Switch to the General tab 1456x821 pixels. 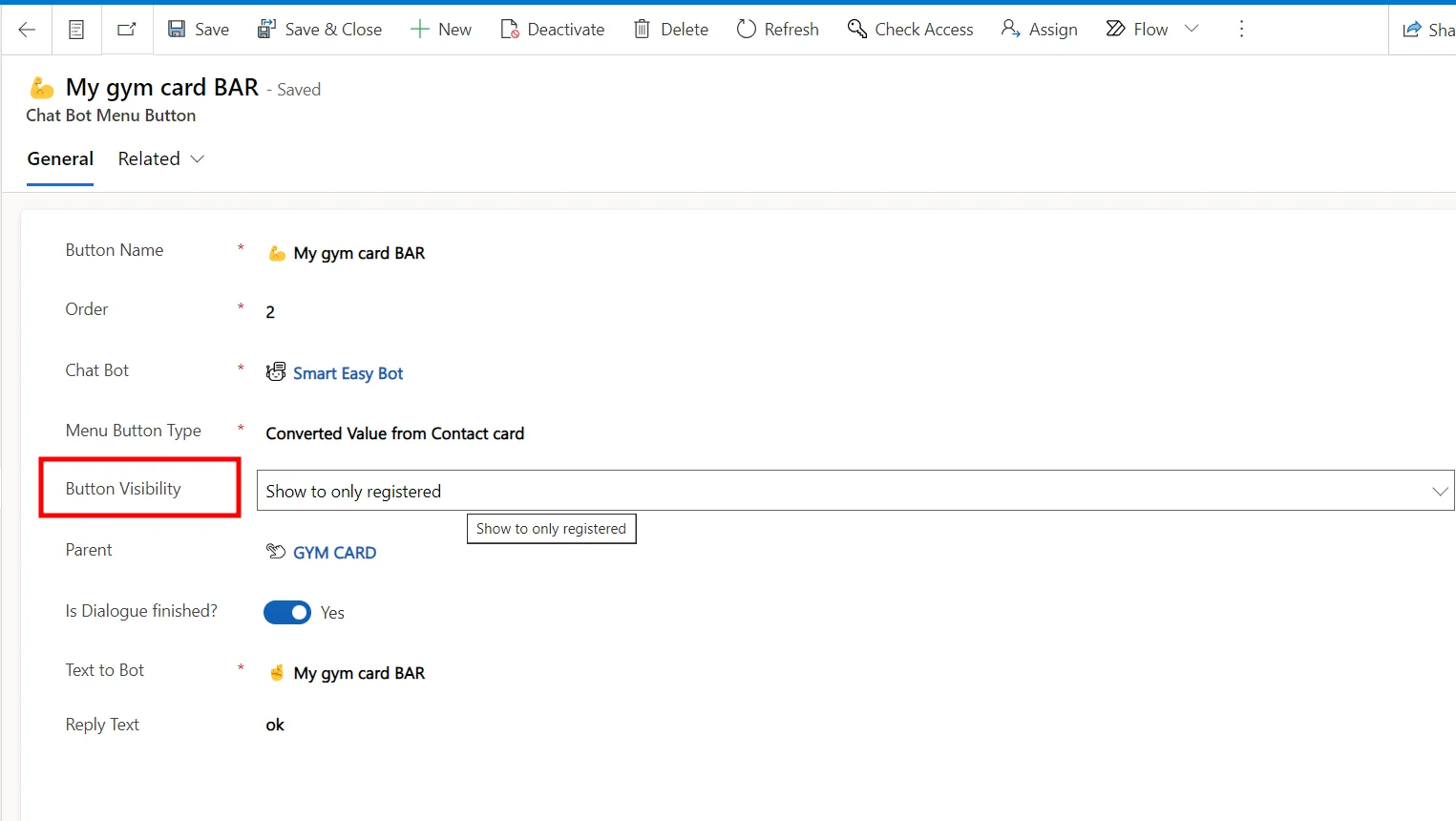pos(60,158)
